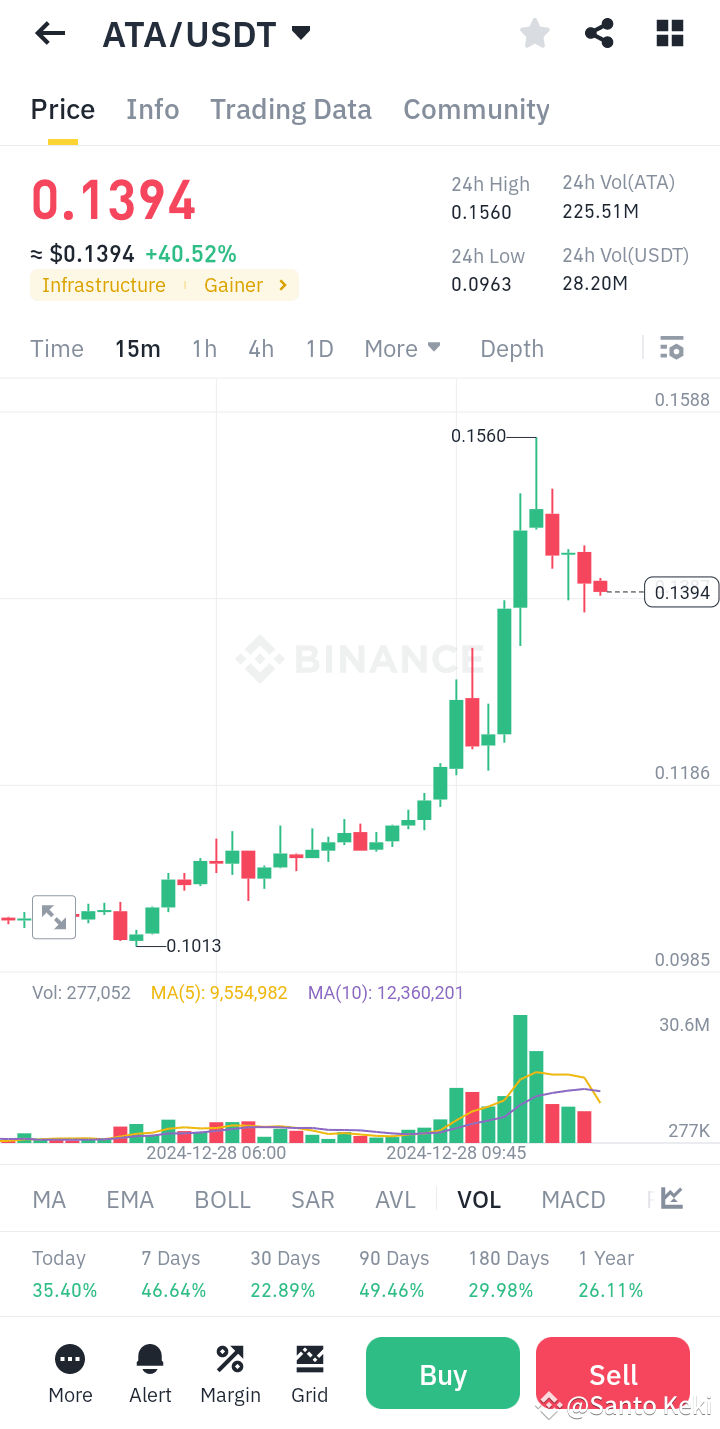Select the 1h chart timeframe

coord(204,348)
